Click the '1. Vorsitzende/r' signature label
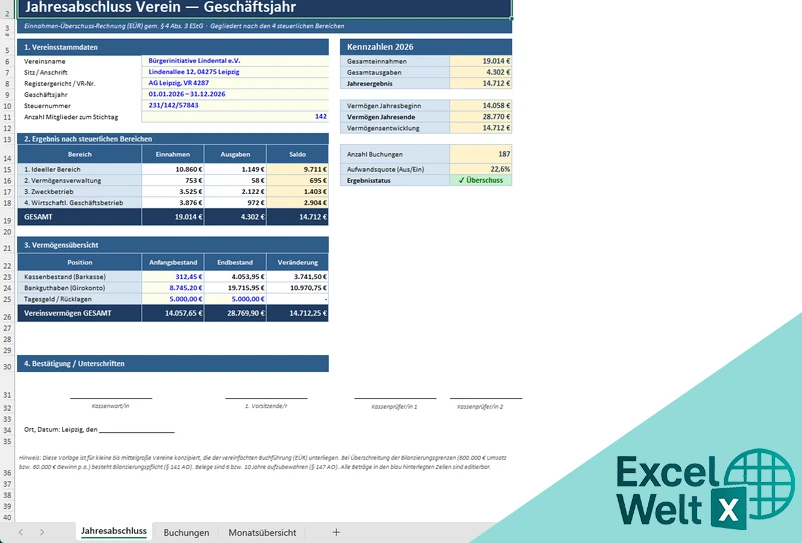Image resolution: width=802 pixels, height=543 pixels. [x=266, y=406]
